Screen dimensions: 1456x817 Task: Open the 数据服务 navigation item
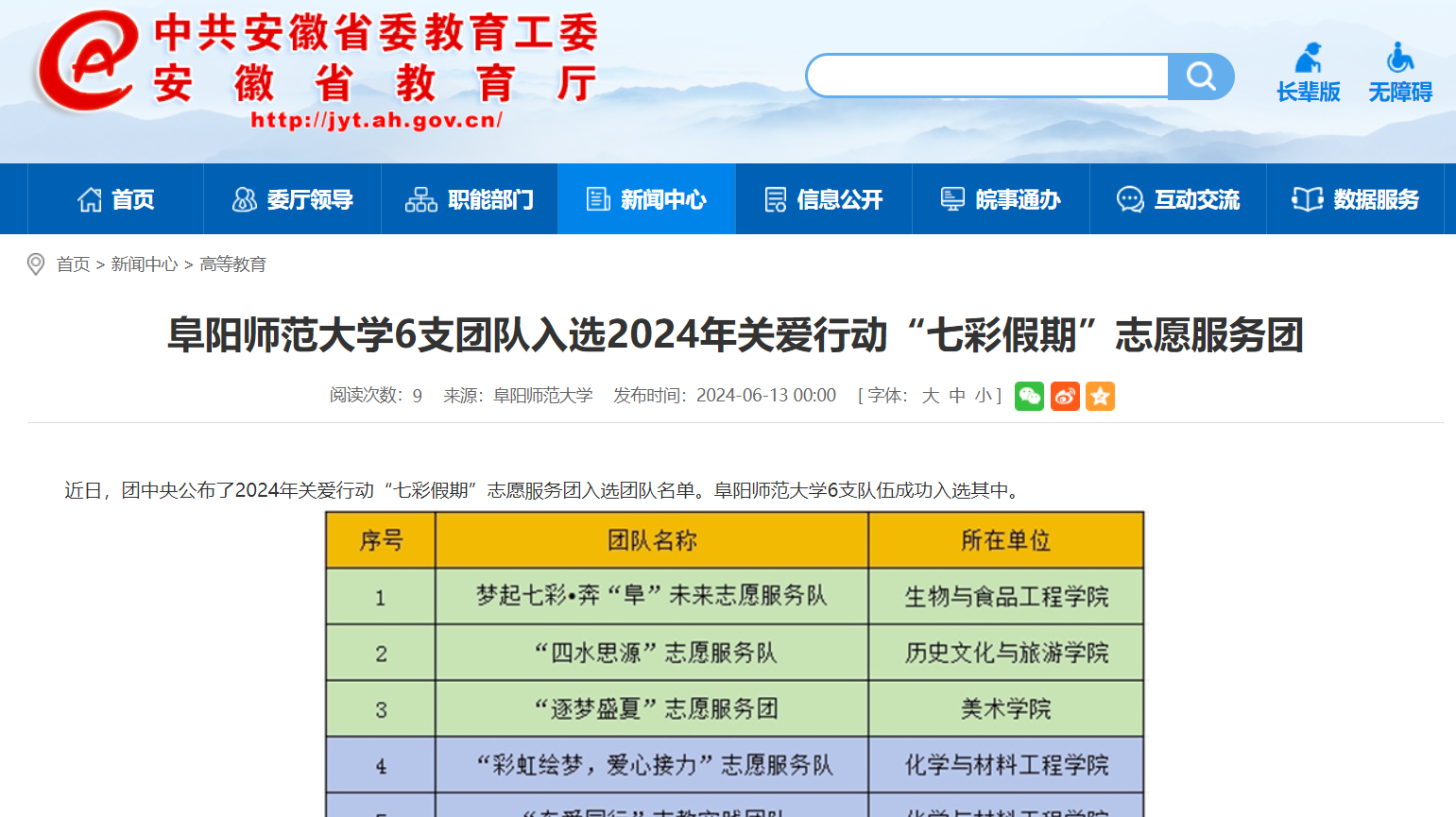1355,199
